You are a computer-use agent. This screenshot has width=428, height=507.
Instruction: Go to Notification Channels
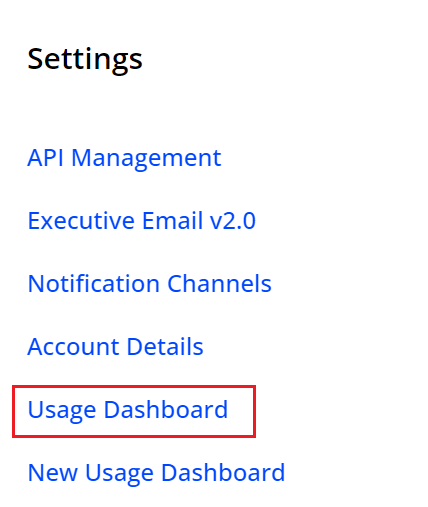[x=149, y=283]
